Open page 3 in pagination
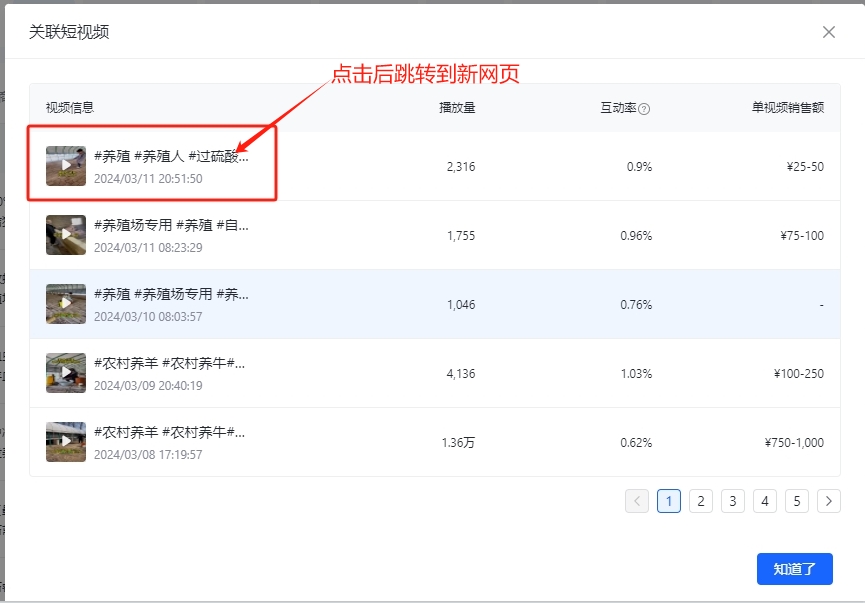The image size is (865, 603). tap(733, 501)
